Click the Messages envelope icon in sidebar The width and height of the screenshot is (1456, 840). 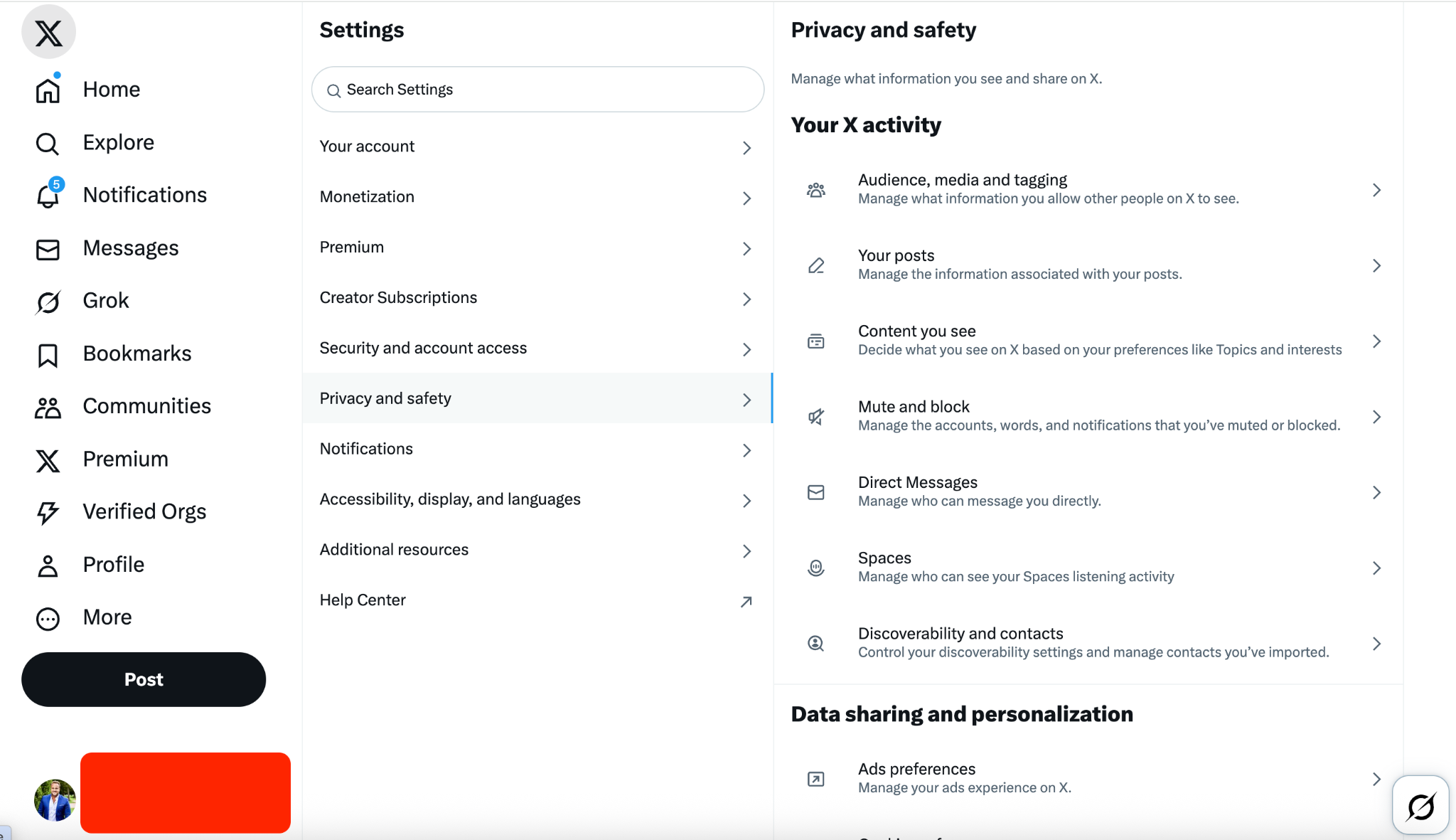point(48,249)
